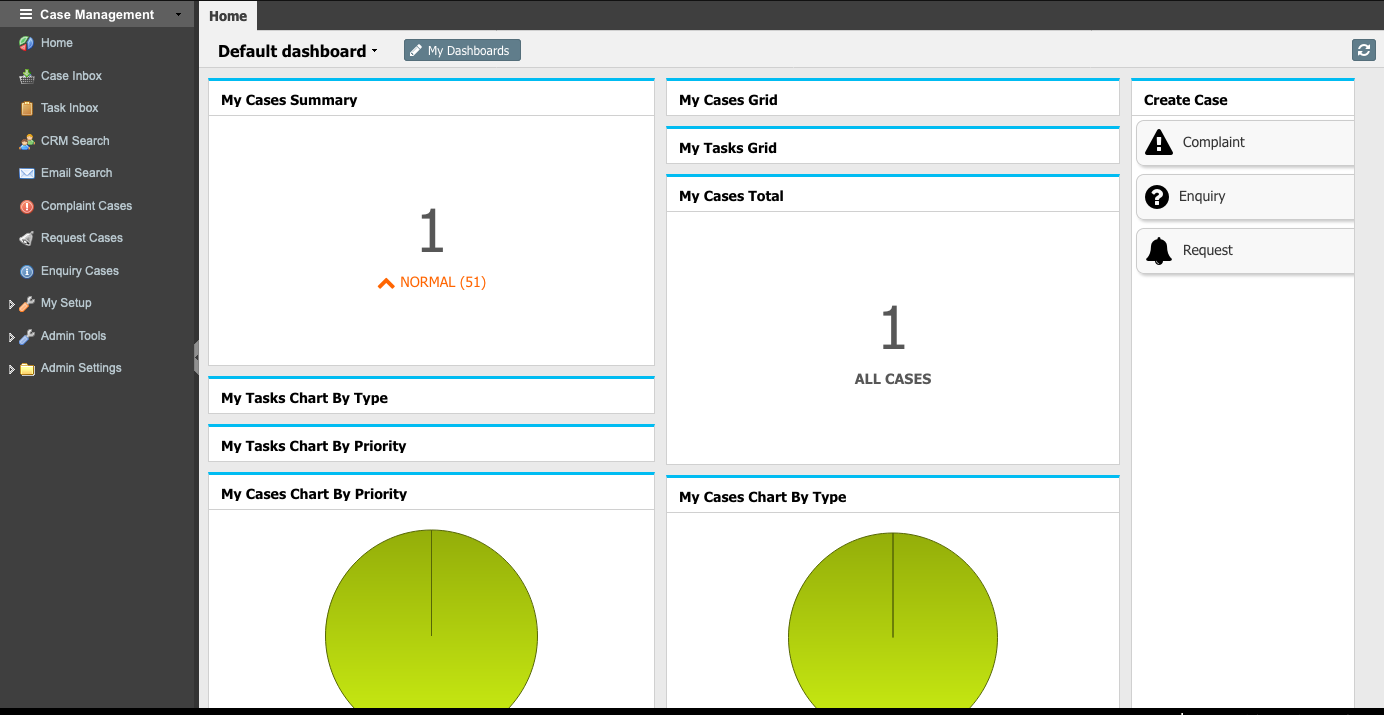Expand My Tasks Chart By Type panel
The image size is (1384, 715).
[x=431, y=397]
